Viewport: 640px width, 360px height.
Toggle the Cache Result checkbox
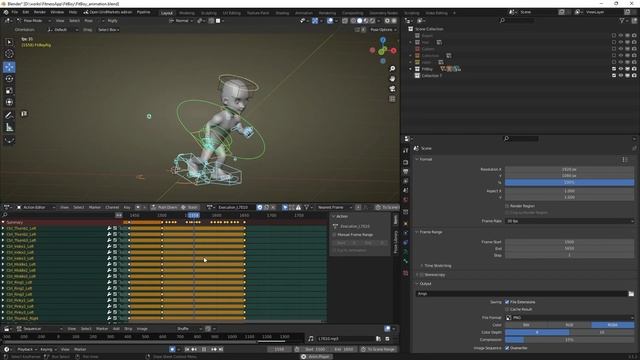(507, 309)
